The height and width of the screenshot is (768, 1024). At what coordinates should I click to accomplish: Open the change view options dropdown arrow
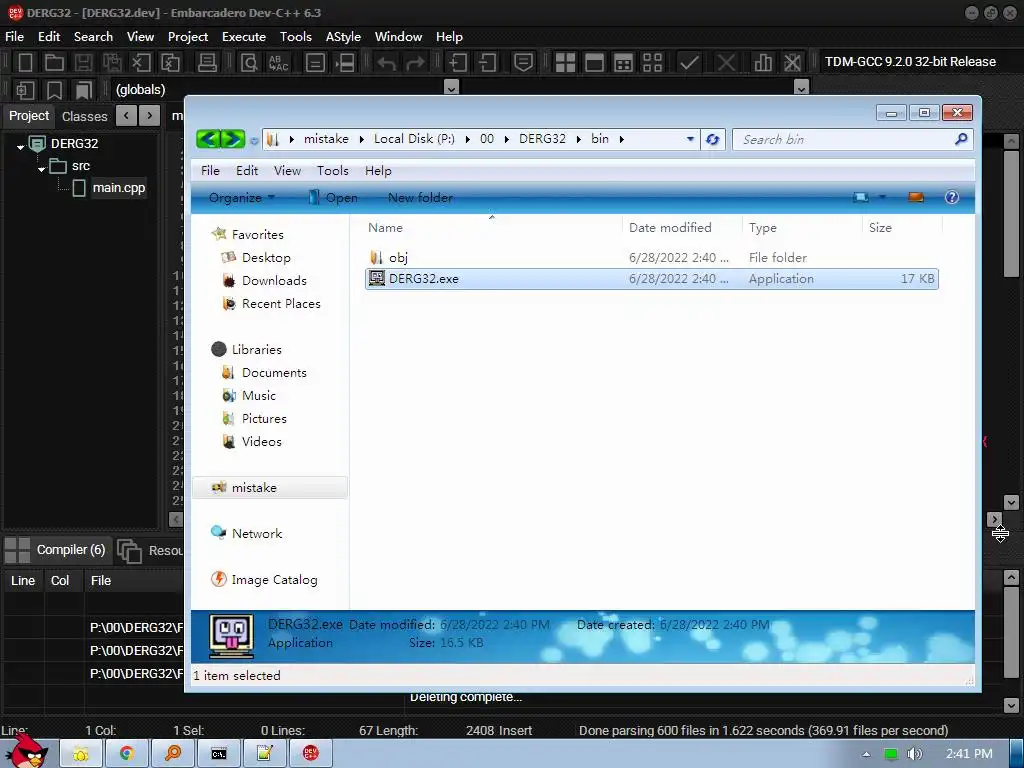[x=882, y=197]
